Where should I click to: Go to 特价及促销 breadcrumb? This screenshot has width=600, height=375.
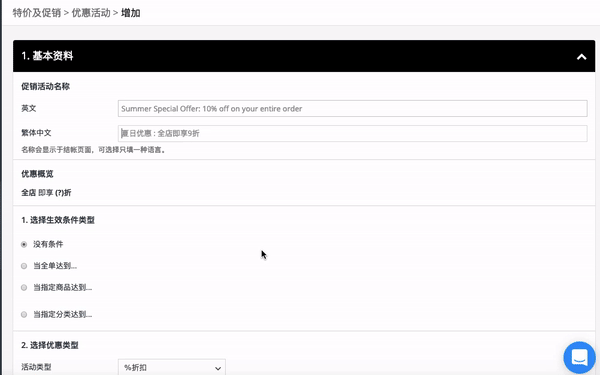37,13
